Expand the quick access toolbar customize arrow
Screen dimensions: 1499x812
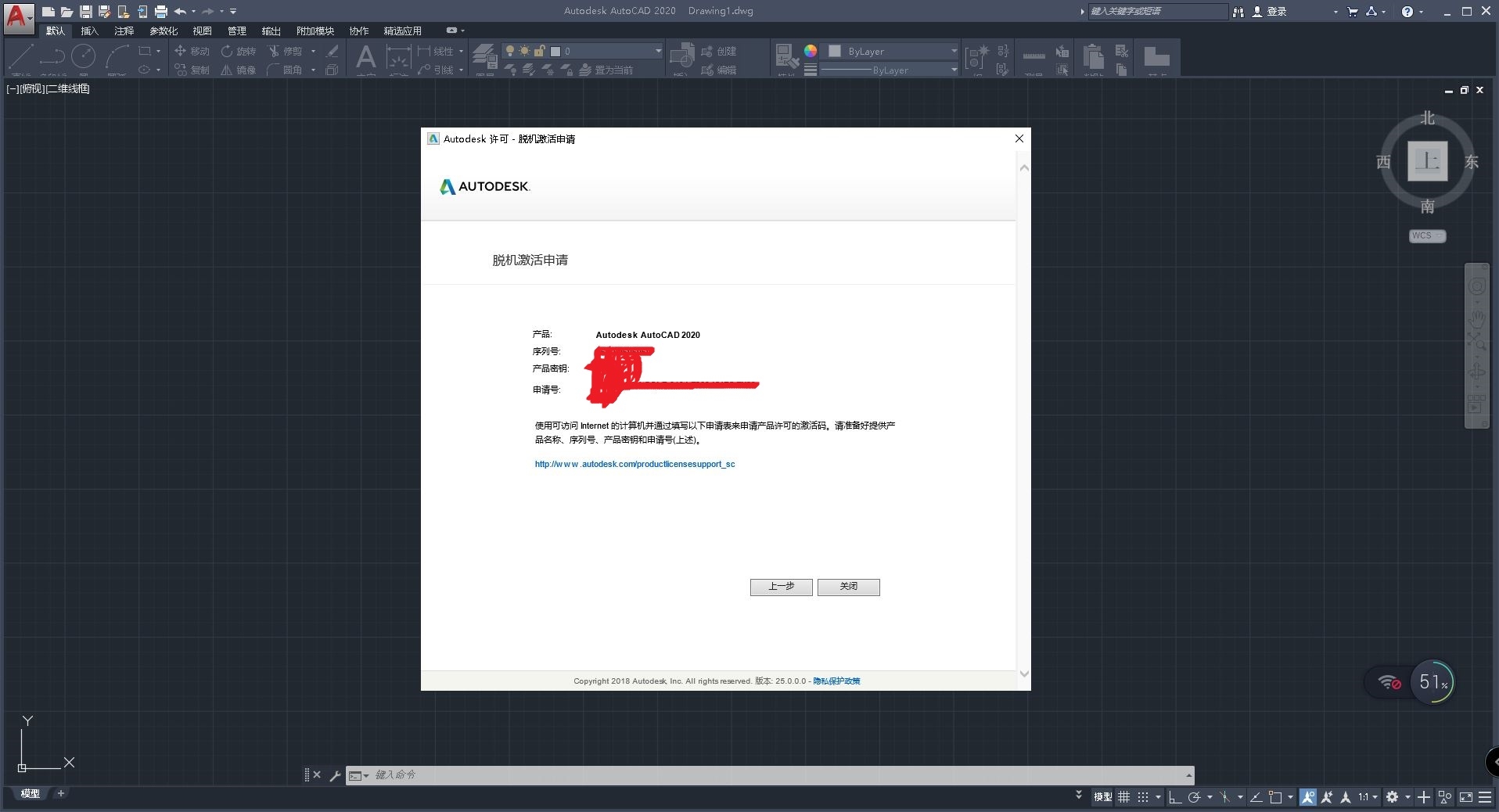pyautogui.click(x=233, y=12)
